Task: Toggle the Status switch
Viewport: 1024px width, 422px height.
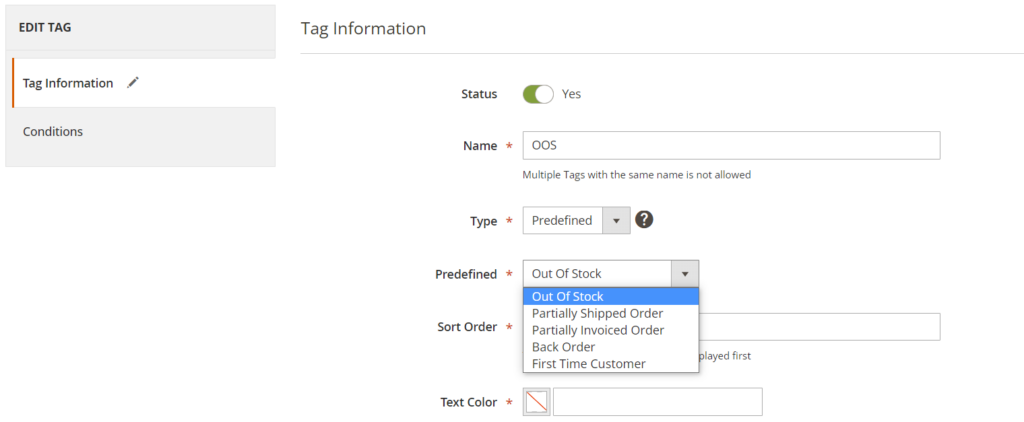Action: click(x=538, y=94)
